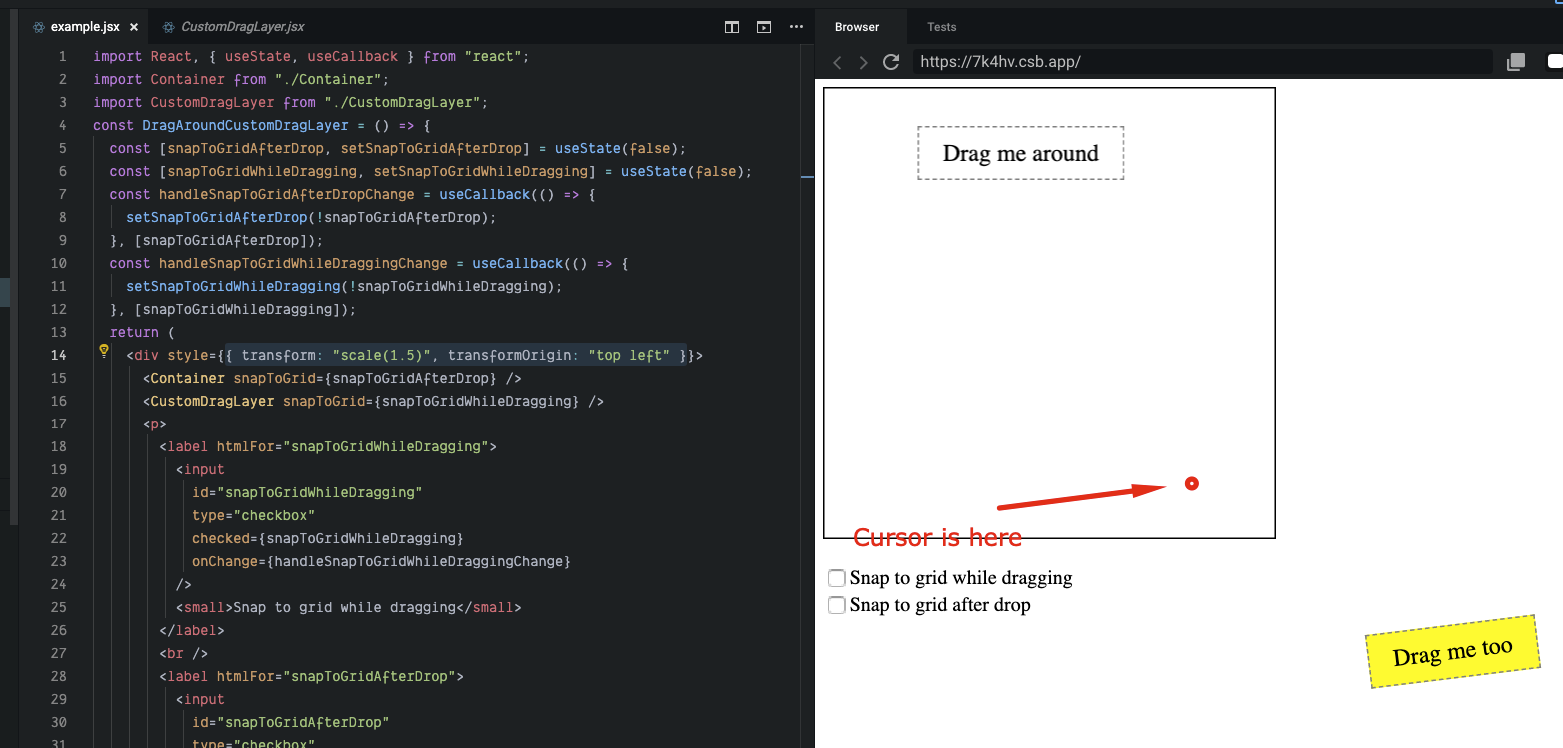Click the split editor layout icon
The width and height of the screenshot is (1563, 748).
tap(731, 27)
